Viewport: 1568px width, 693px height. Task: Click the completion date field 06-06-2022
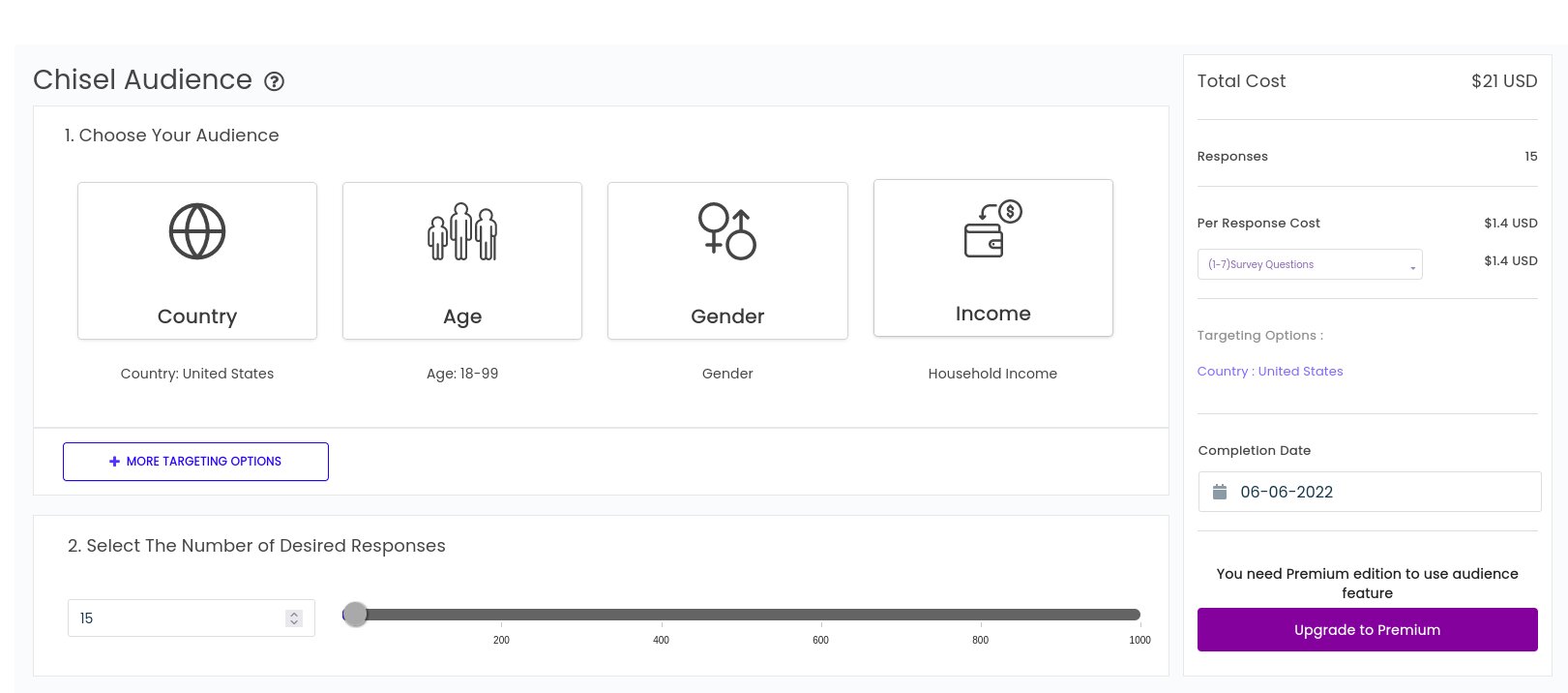(1369, 492)
